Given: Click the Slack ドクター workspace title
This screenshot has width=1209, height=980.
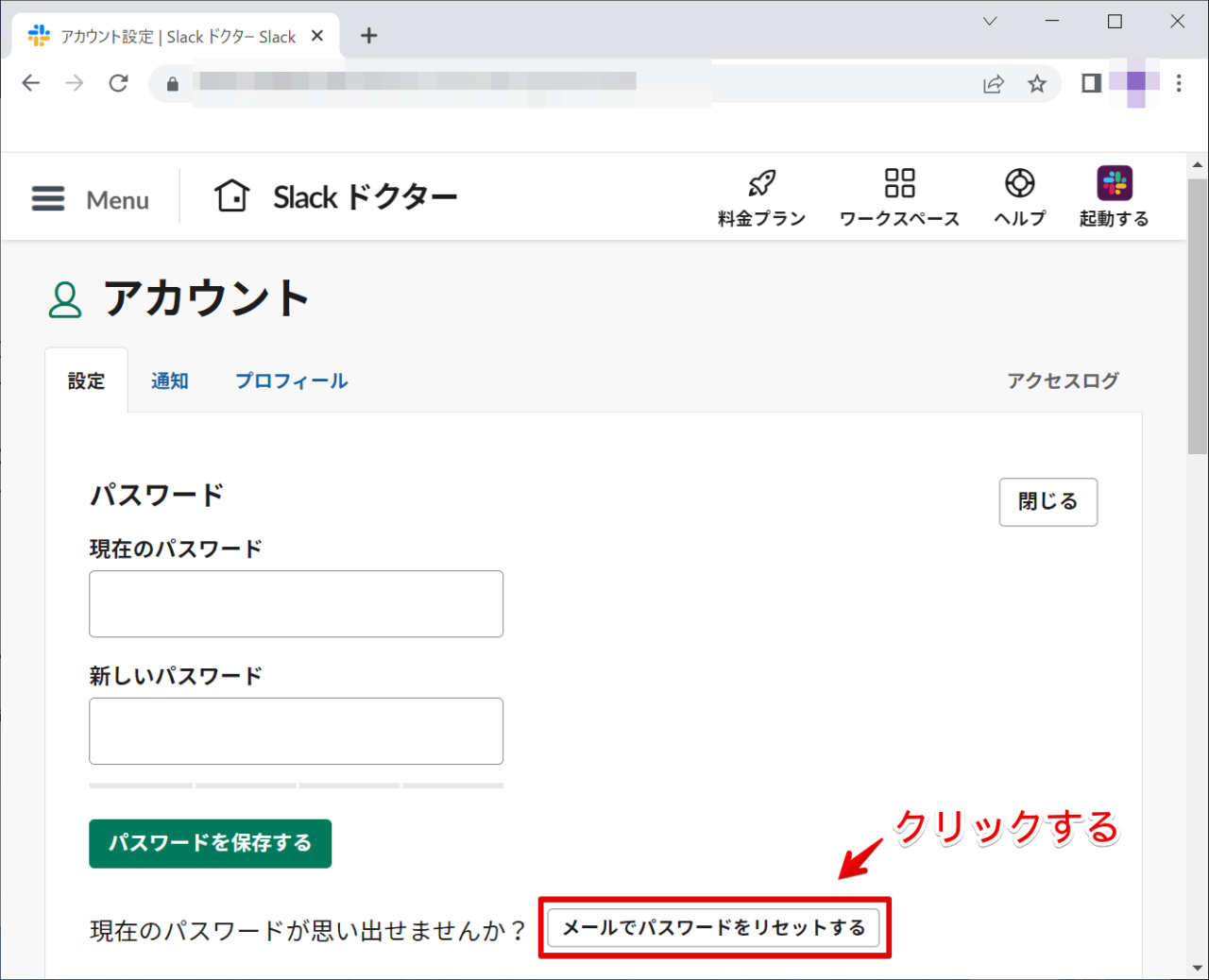Looking at the screenshot, I should click(x=365, y=197).
